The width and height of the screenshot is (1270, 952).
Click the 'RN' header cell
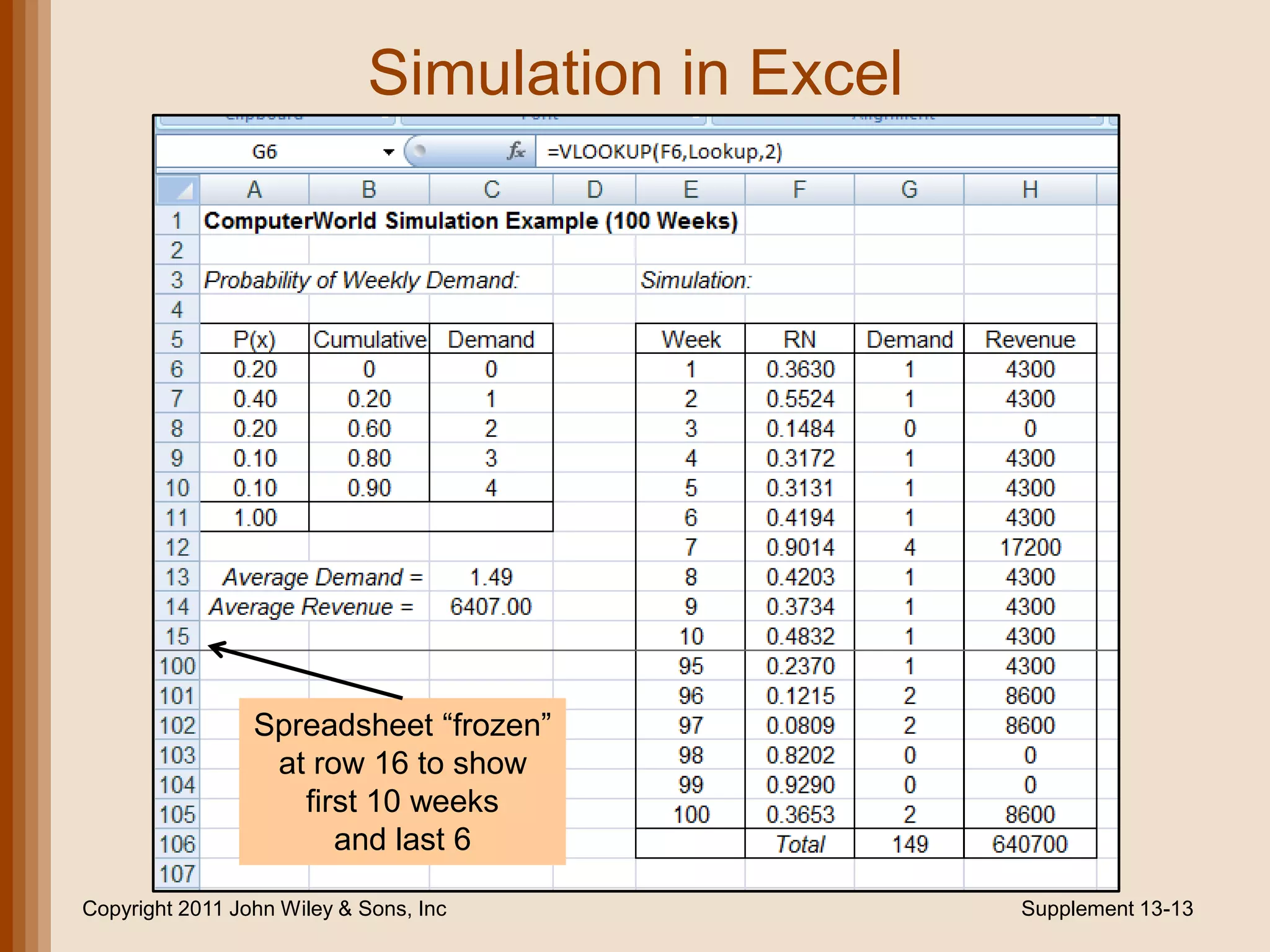click(800, 340)
